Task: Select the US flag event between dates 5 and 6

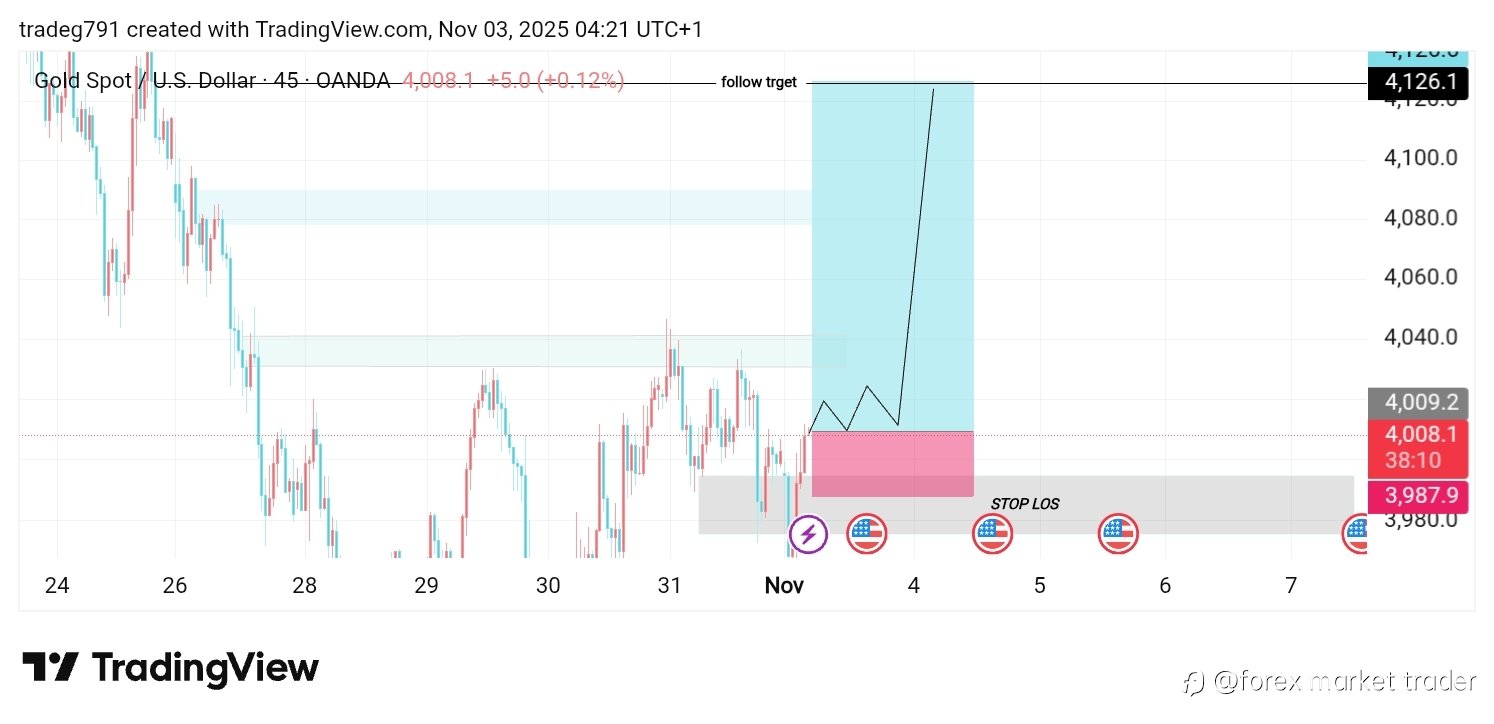Action: 1118,535
